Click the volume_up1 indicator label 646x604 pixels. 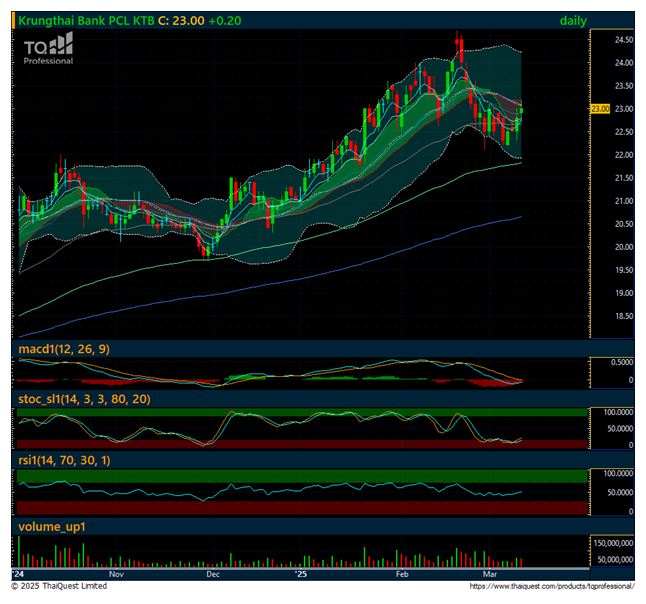[52, 527]
